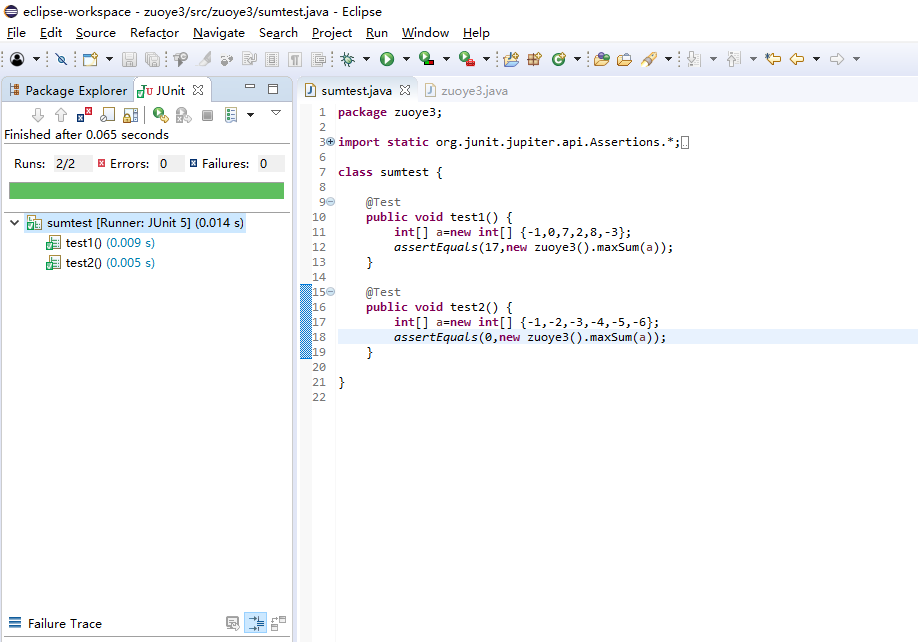The width and height of the screenshot is (918, 642).
Task: Click the green JUnit progress bar
Action: coord(146,190)
